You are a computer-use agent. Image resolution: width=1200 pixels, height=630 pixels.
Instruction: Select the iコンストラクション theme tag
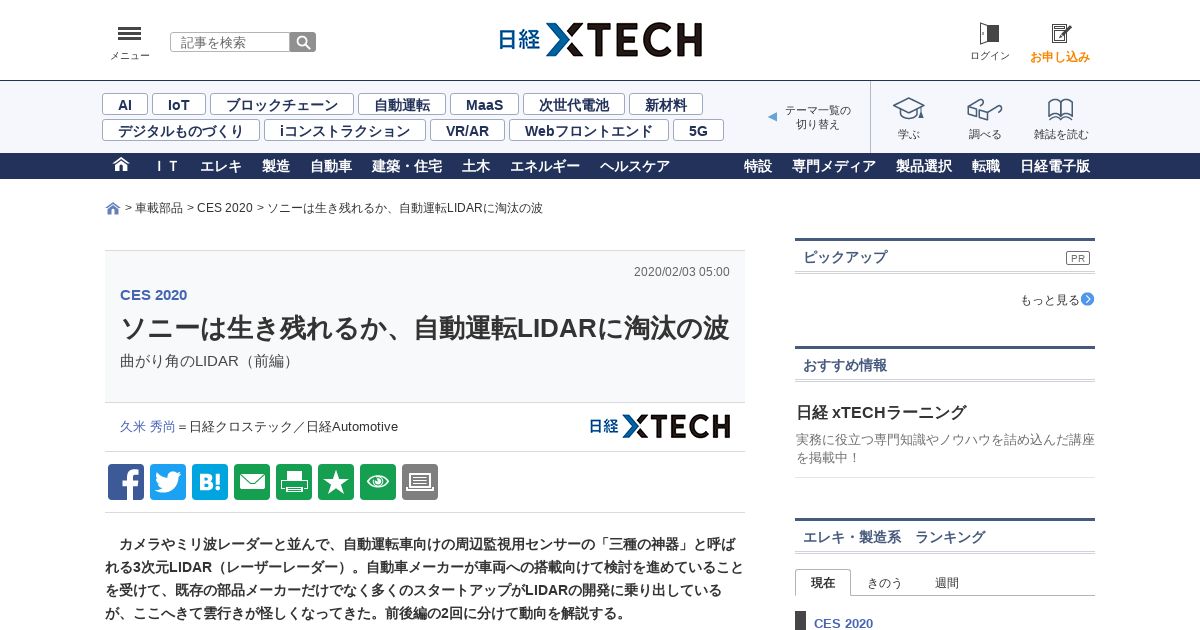click(345, 130)
